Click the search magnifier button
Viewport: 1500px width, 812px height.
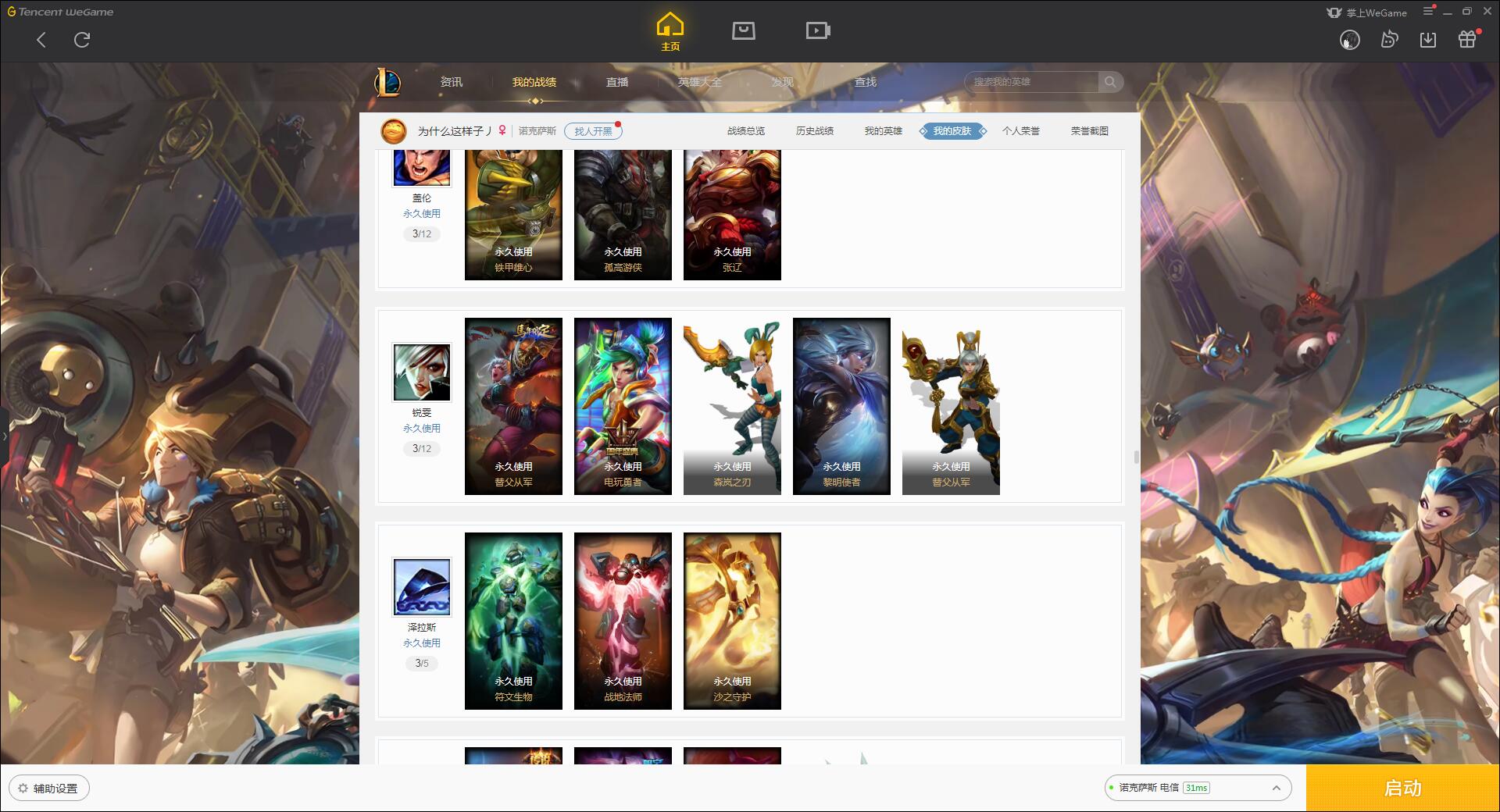(x=1110, y=82)
